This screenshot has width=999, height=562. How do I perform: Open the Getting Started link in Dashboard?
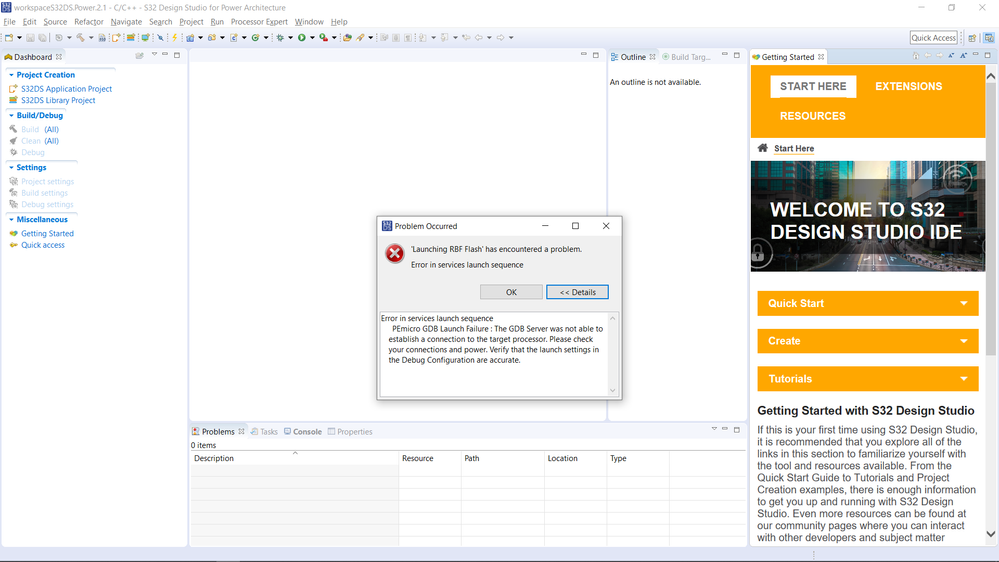pyautogui.click(x=47, y=233)
